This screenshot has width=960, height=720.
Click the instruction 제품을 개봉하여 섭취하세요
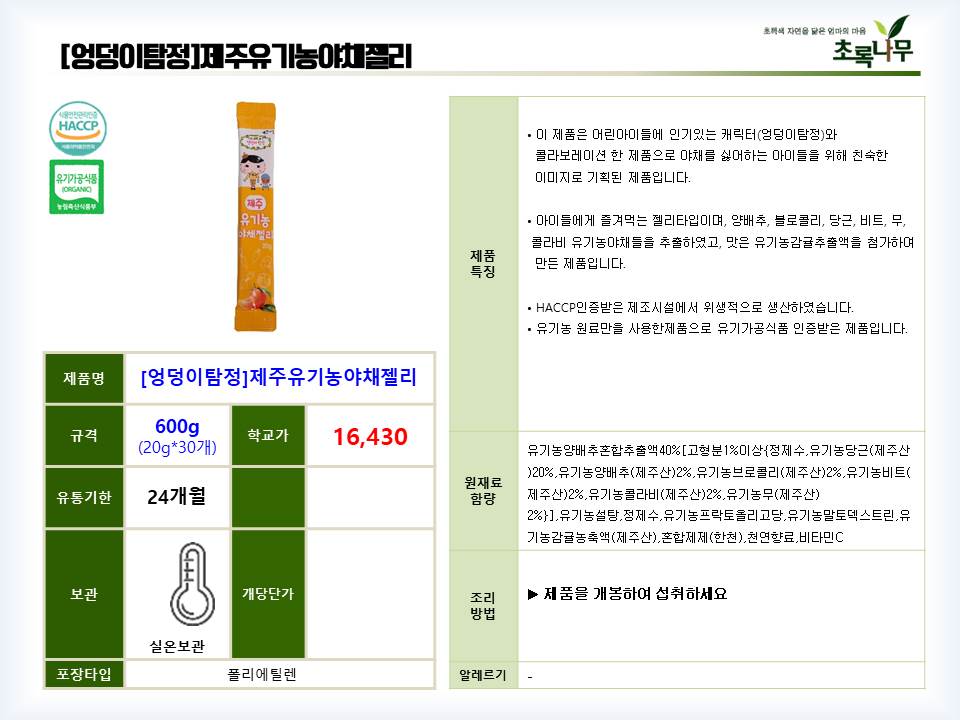click(628, 594)
